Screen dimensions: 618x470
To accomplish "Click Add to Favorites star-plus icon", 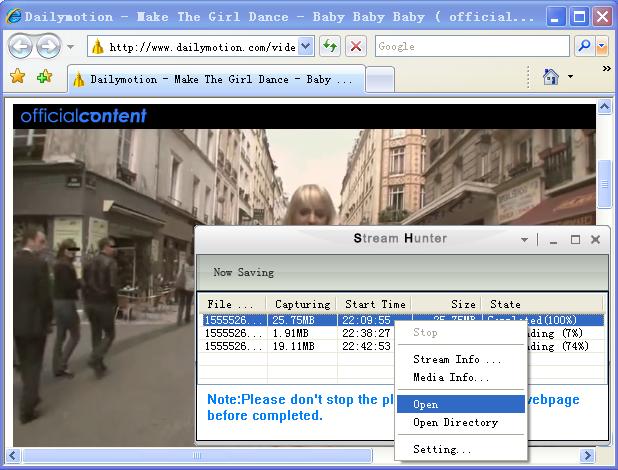I will [45, 76].
